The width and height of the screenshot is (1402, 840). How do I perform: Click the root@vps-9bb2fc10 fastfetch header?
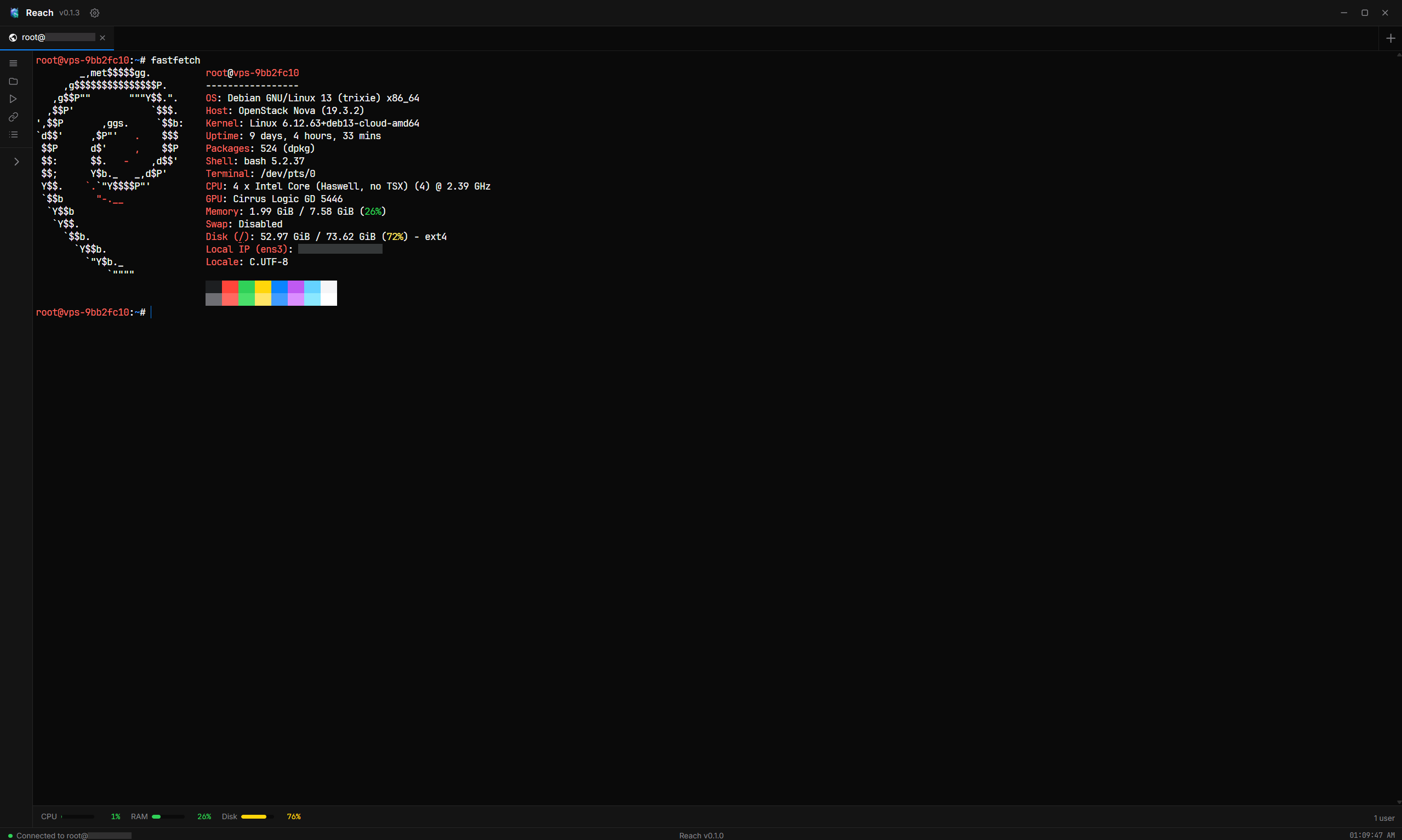click(253, 72)
